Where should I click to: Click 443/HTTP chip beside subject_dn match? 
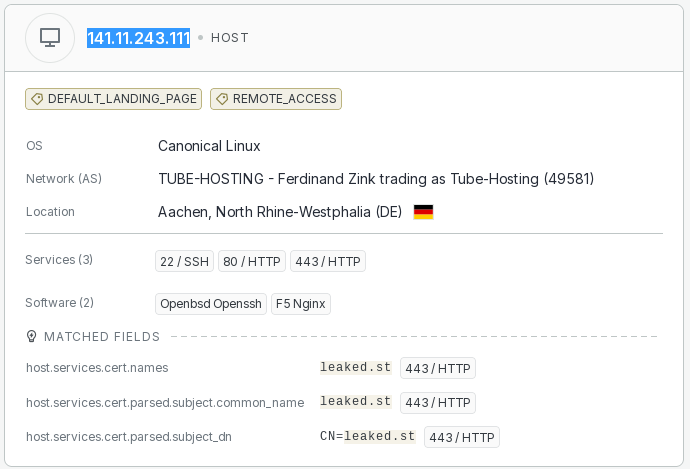click(462, 437)
